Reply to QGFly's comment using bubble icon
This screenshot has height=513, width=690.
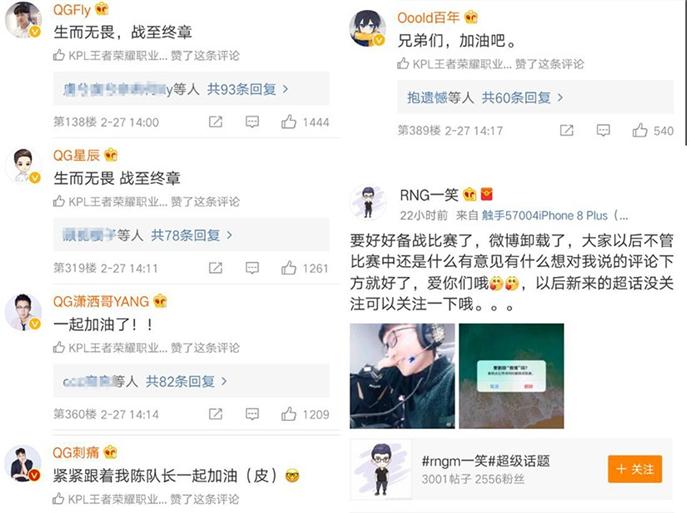point(252,122)
